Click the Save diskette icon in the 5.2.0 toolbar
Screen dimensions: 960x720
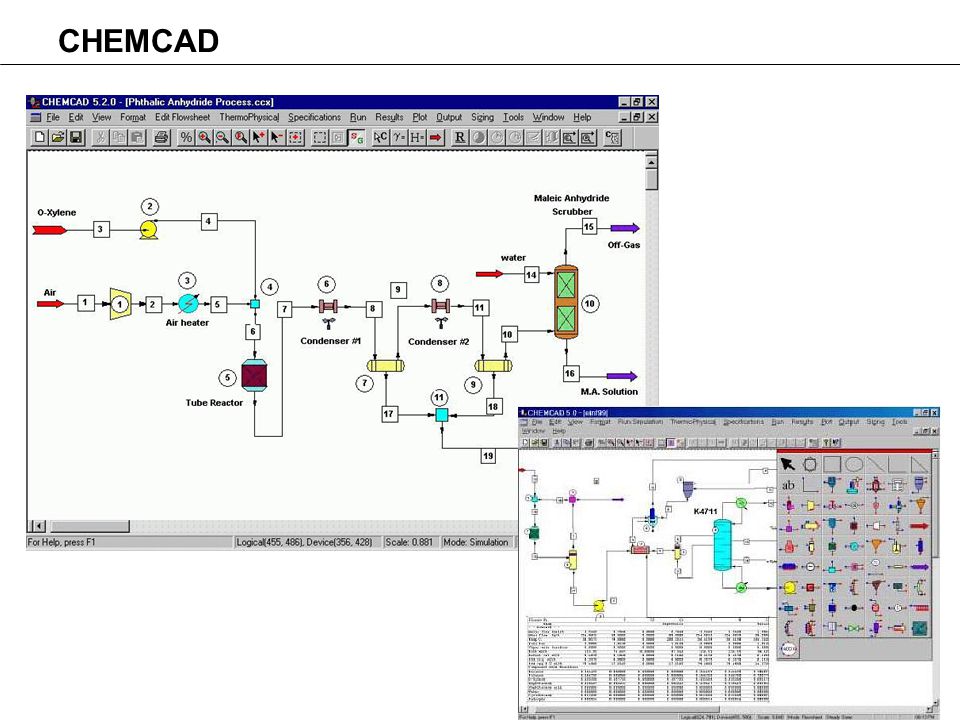pos(76,137)
